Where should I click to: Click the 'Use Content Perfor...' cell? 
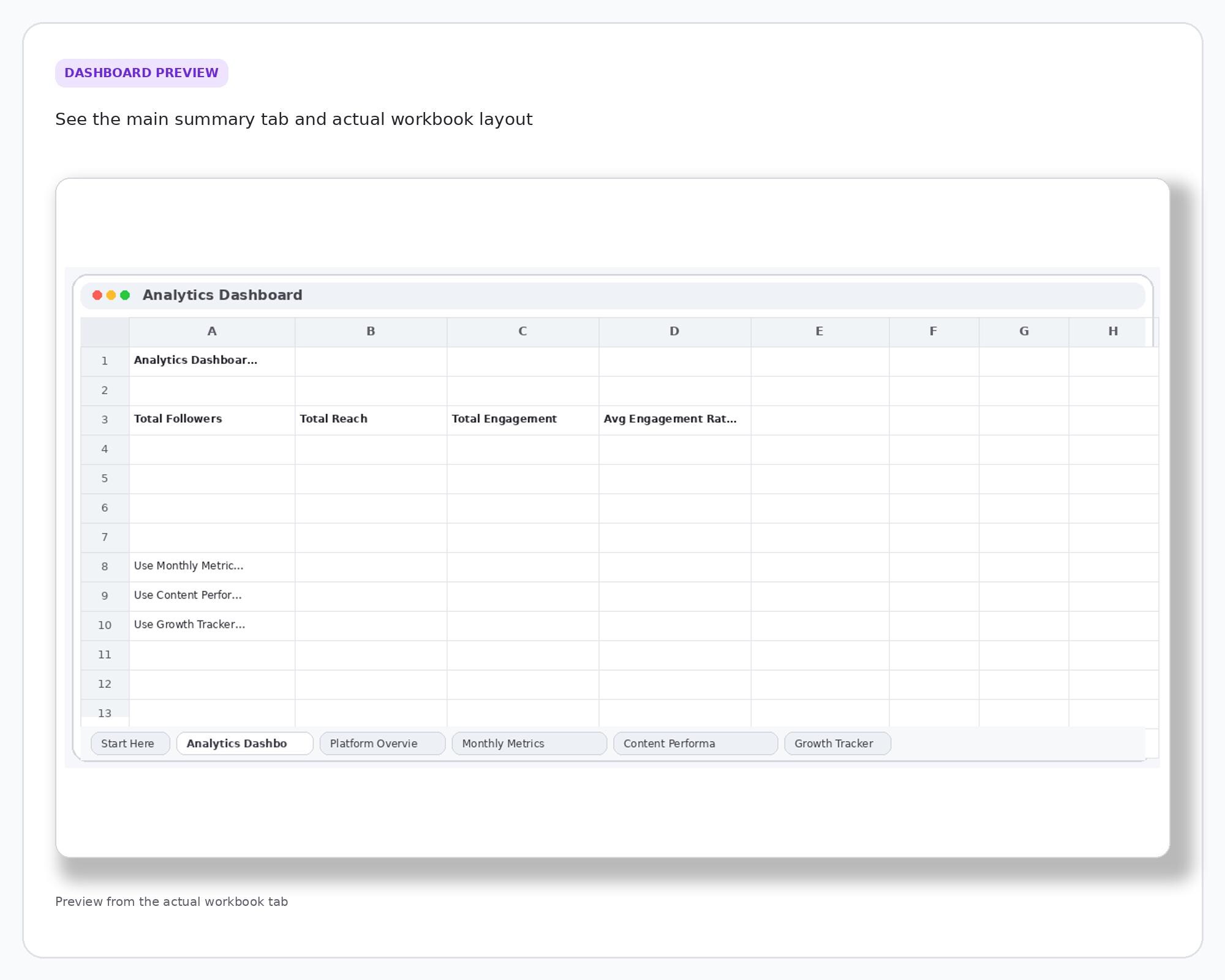tap(212, 597)
